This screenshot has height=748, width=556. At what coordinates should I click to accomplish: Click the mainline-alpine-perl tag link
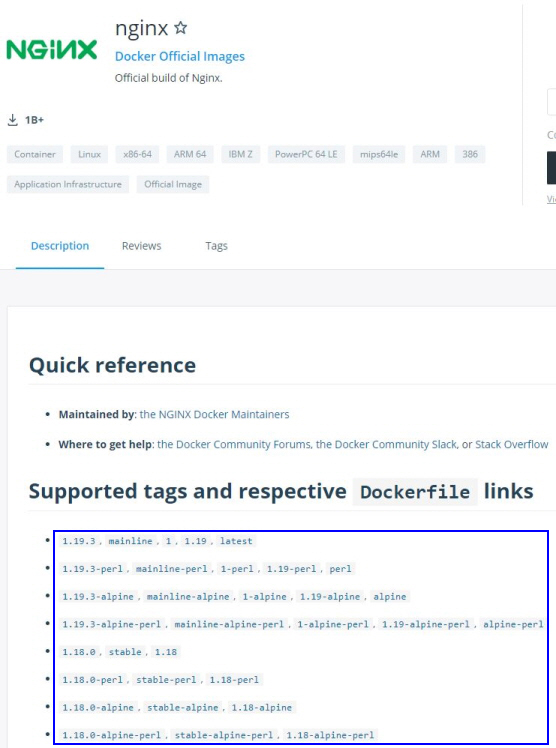click(x=229, y=624)
